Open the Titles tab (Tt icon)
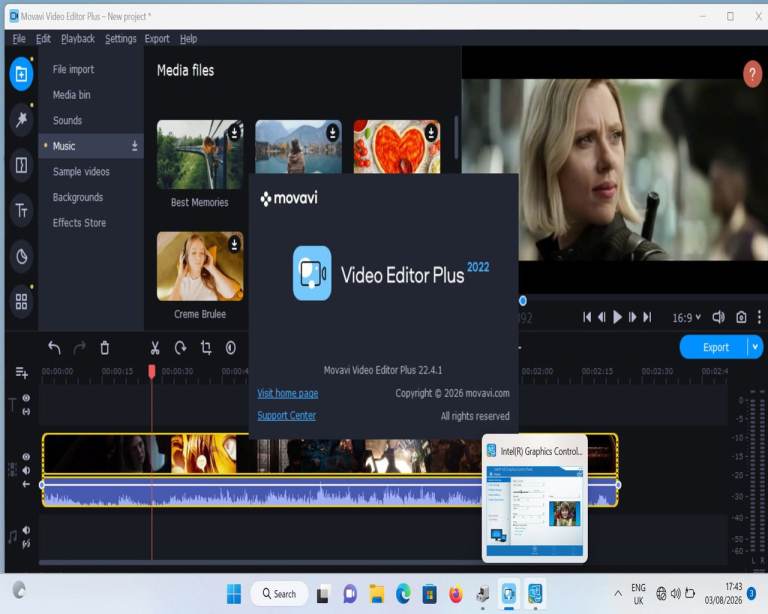Screen dimensions: 768x614 (x=21, y=211)
